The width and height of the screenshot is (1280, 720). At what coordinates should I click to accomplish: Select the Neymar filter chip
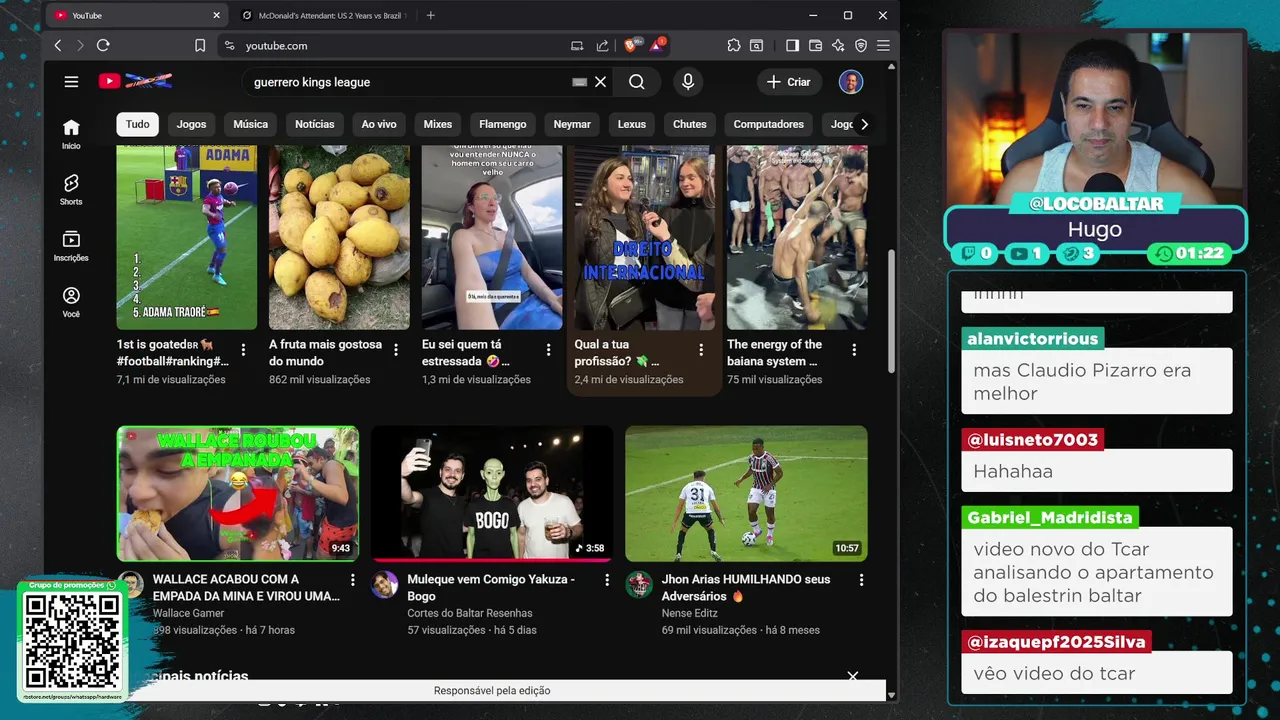572,124
